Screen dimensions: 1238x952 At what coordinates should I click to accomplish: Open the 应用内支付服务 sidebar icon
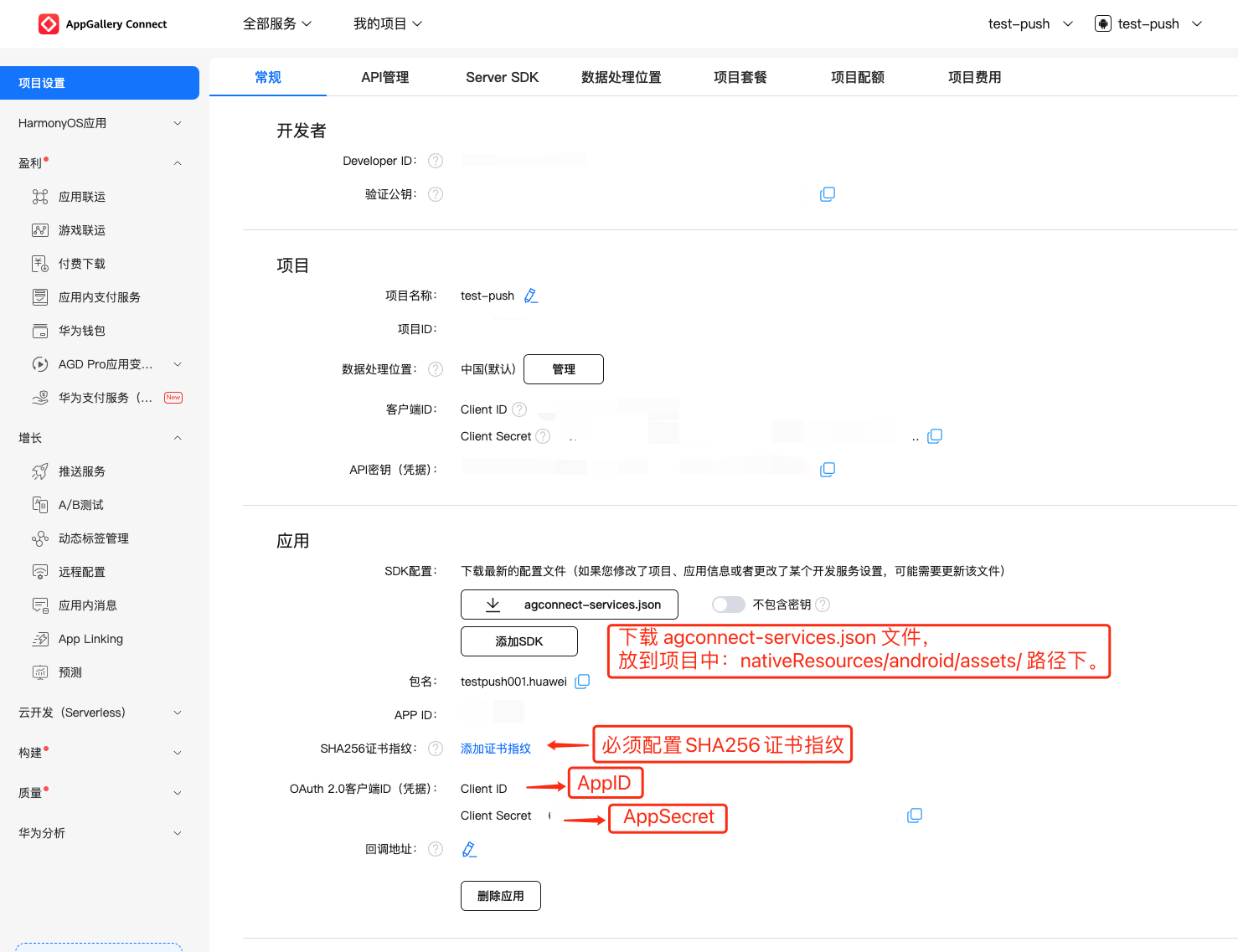click(40, 297)
